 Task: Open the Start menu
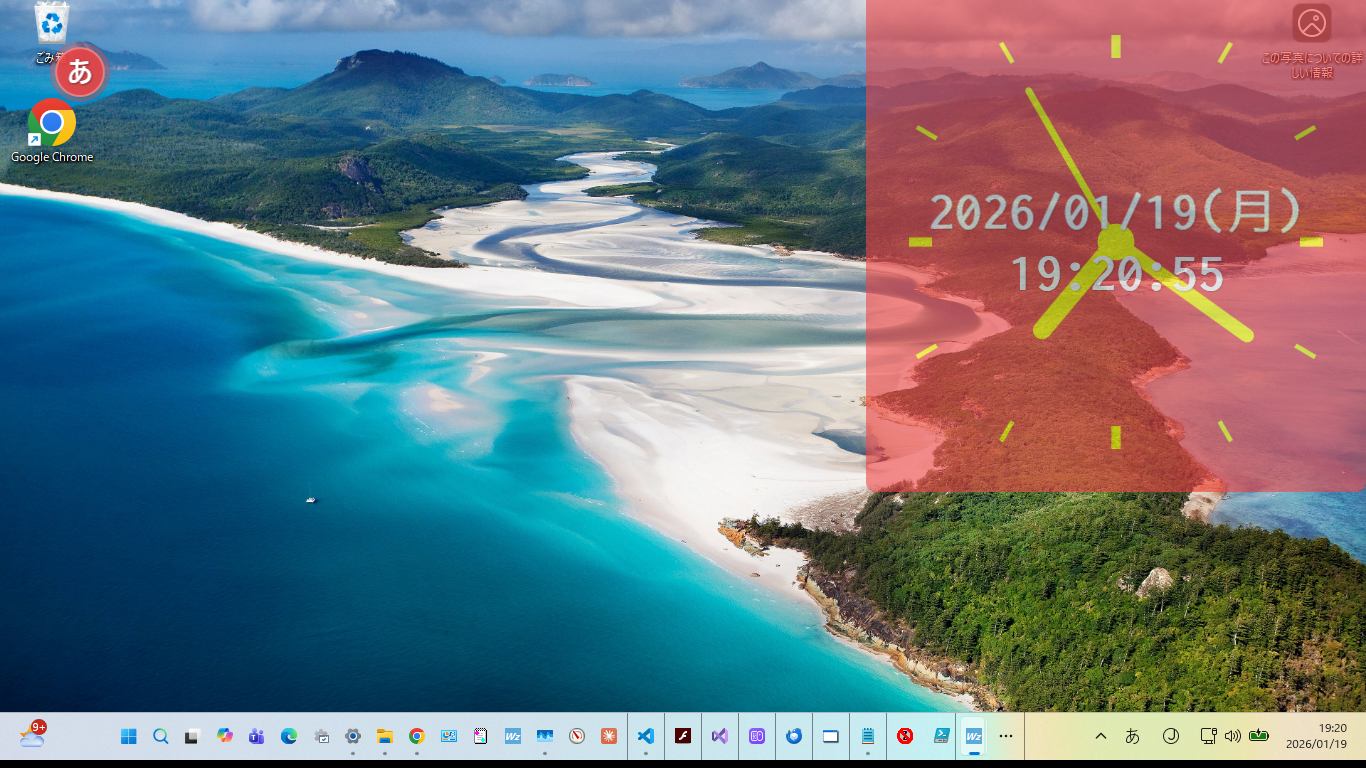[x=128, y=736]
